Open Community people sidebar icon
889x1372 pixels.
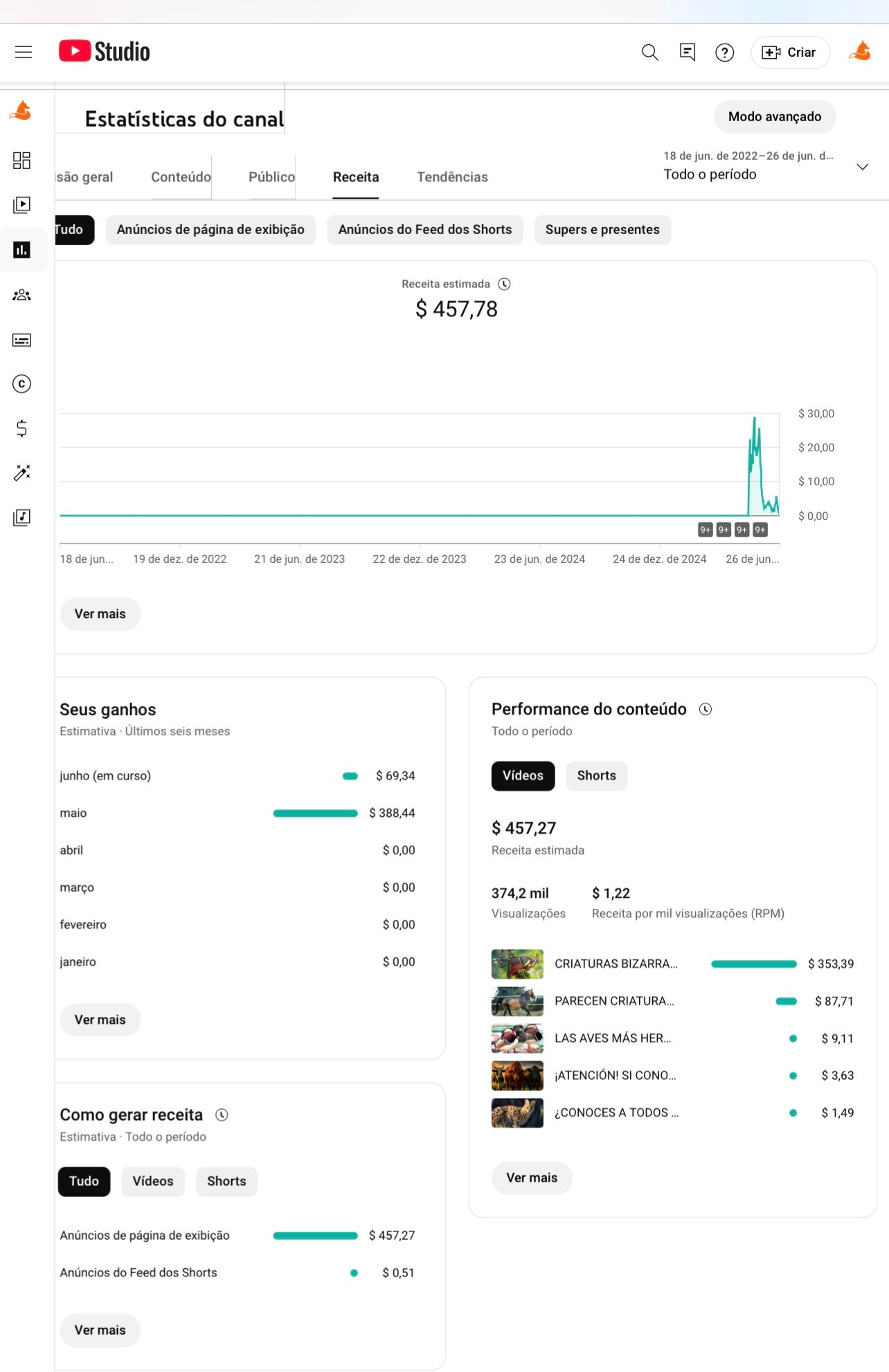(22, 295)
